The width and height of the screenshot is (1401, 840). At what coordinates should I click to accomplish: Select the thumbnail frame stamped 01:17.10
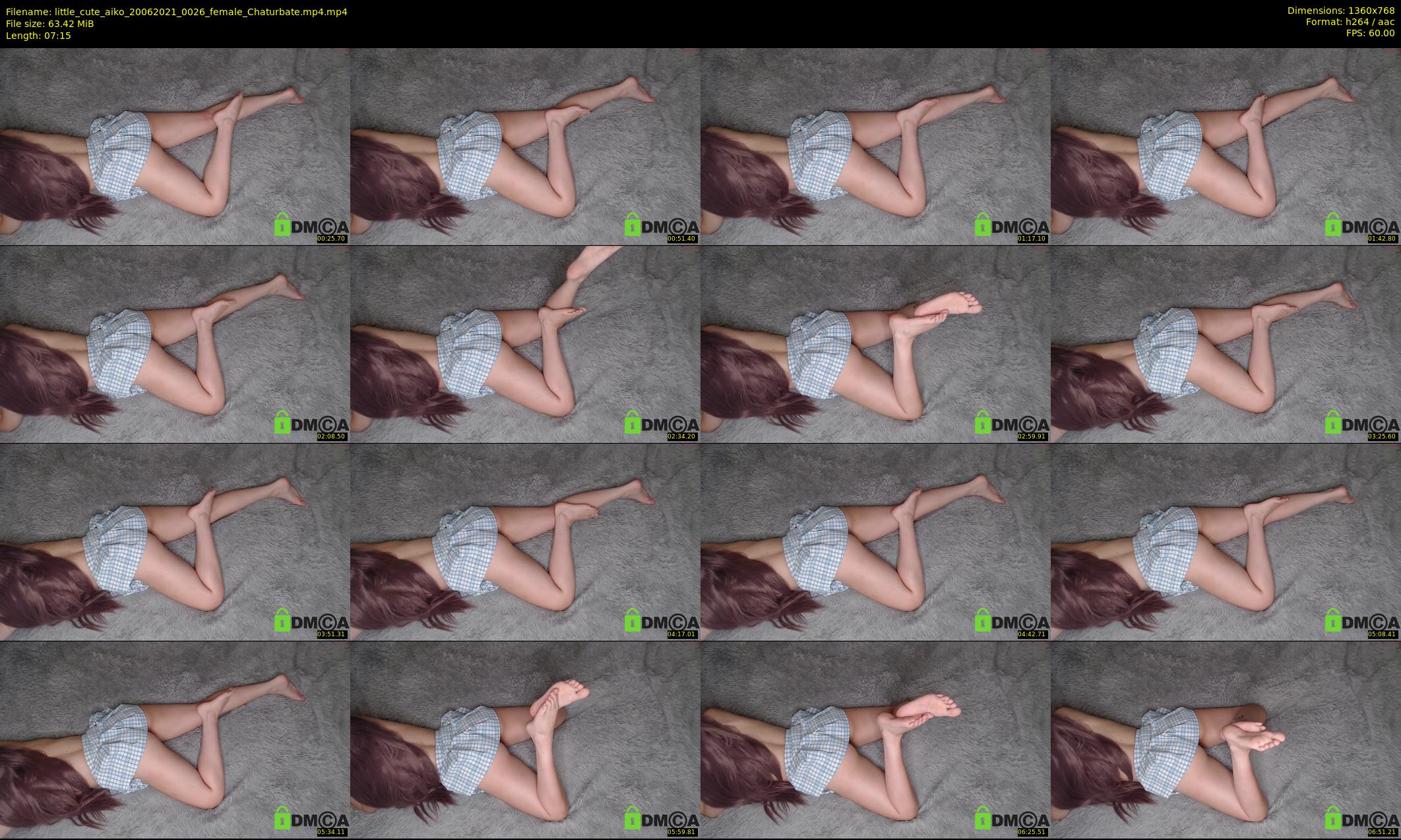[875, 146]
